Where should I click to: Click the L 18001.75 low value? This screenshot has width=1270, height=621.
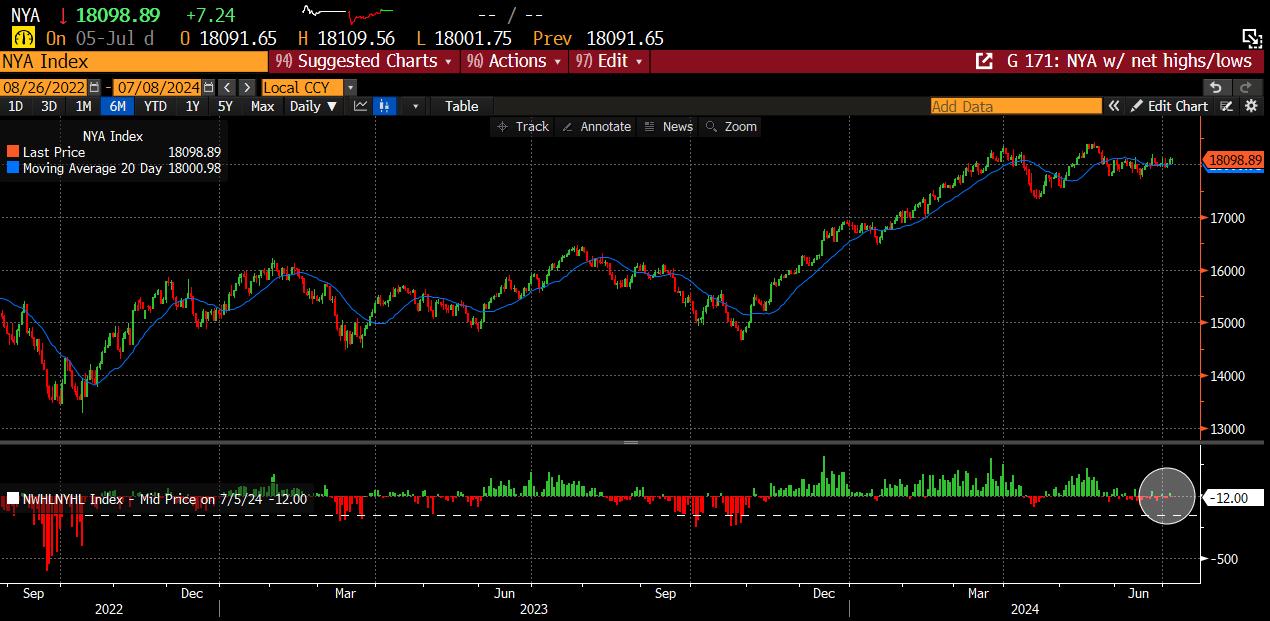(464, 38)
